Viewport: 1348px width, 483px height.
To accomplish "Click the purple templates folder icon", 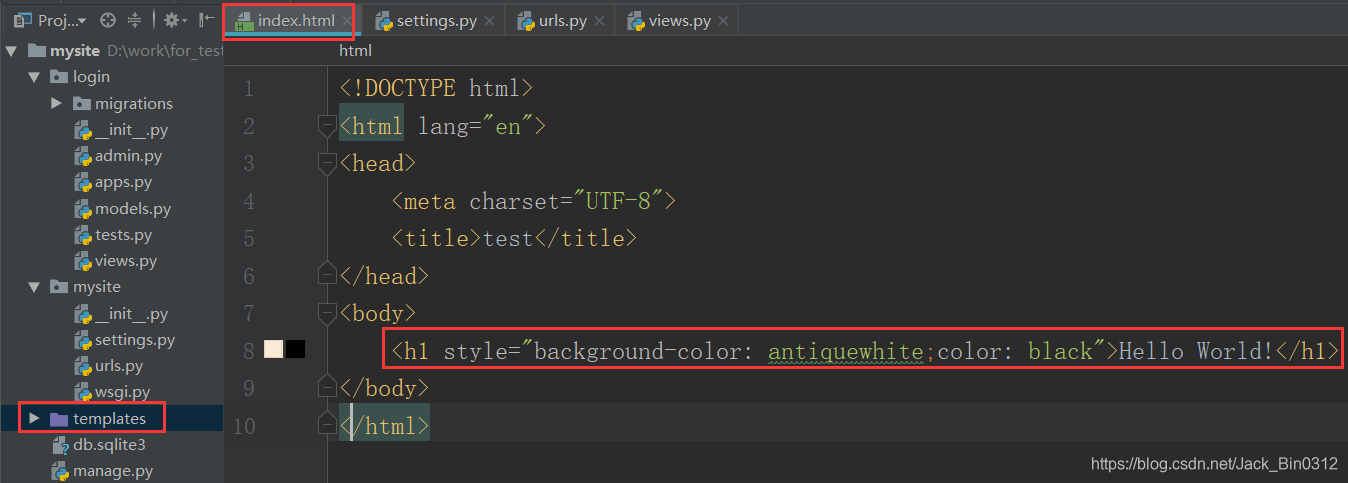I will (59, 418).
